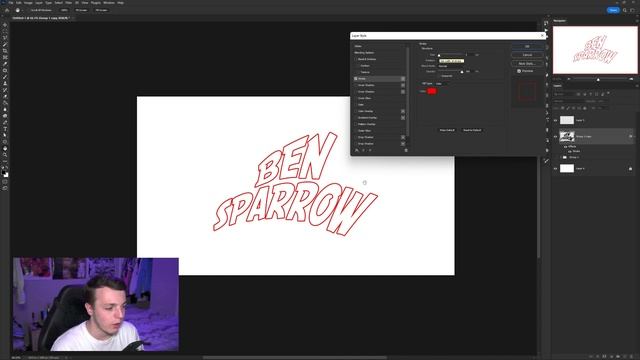The height and width of the screenshot is (360, 640).
Task: Click Fit Screen in options bar
Action: click(81, 10)
